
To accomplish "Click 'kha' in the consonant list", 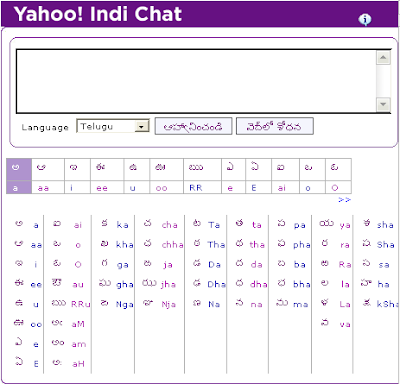I will click(125, 245).
